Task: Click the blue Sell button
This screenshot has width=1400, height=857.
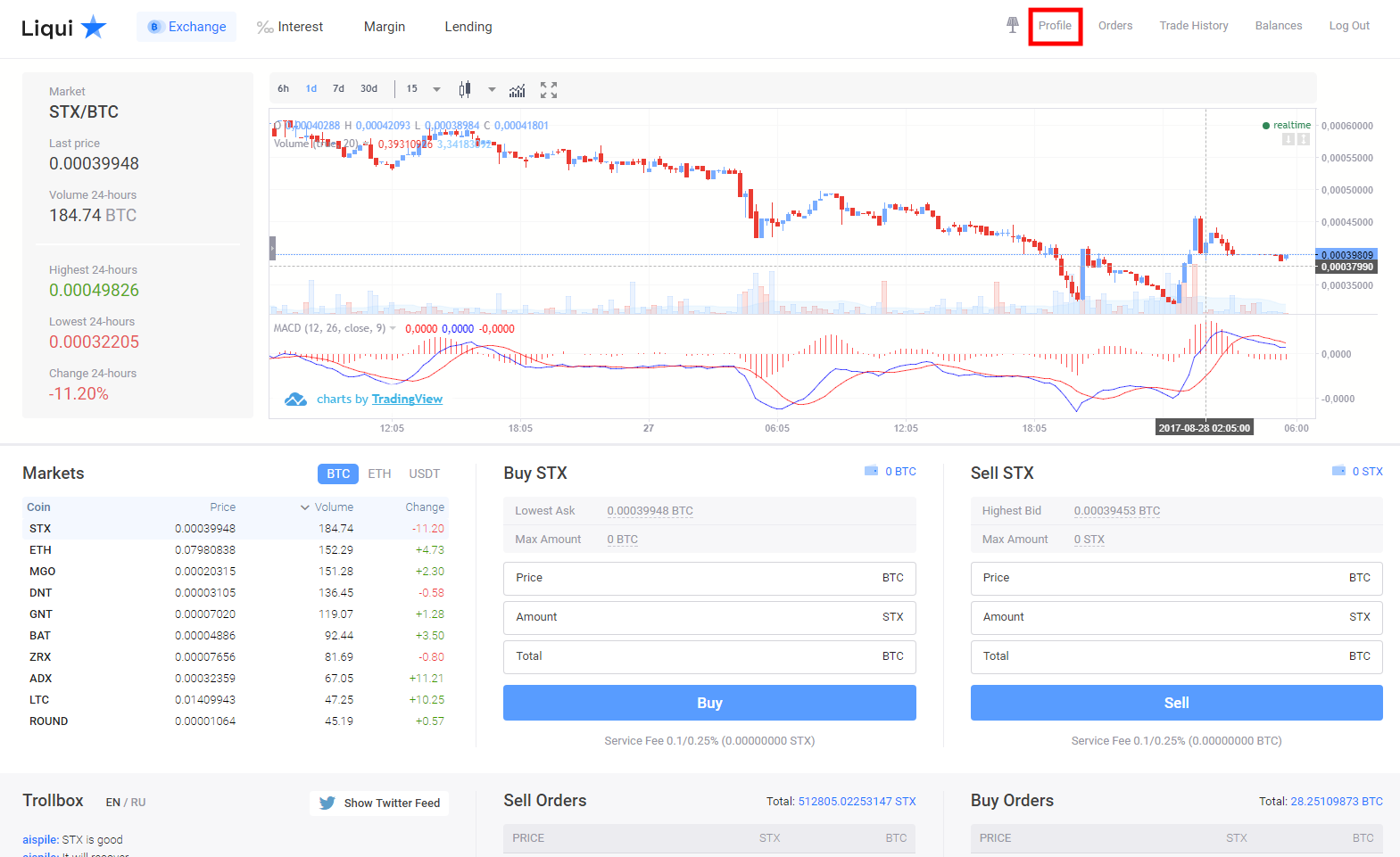Action: [1177, 703]
